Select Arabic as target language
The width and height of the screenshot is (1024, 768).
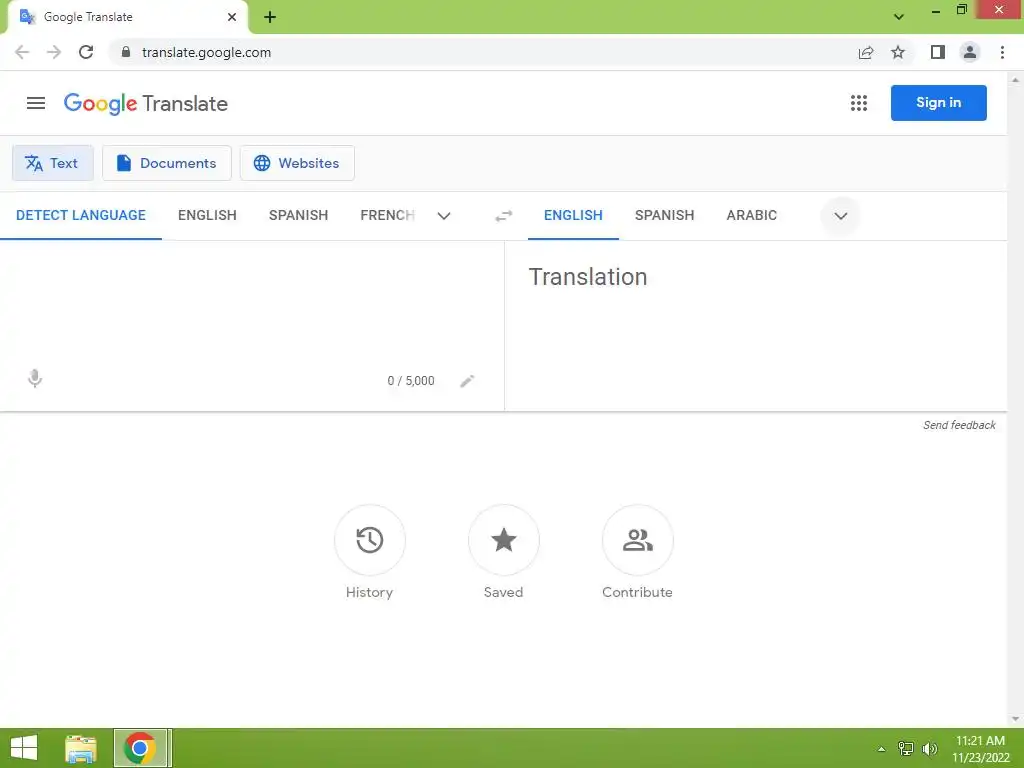[752, 216]
